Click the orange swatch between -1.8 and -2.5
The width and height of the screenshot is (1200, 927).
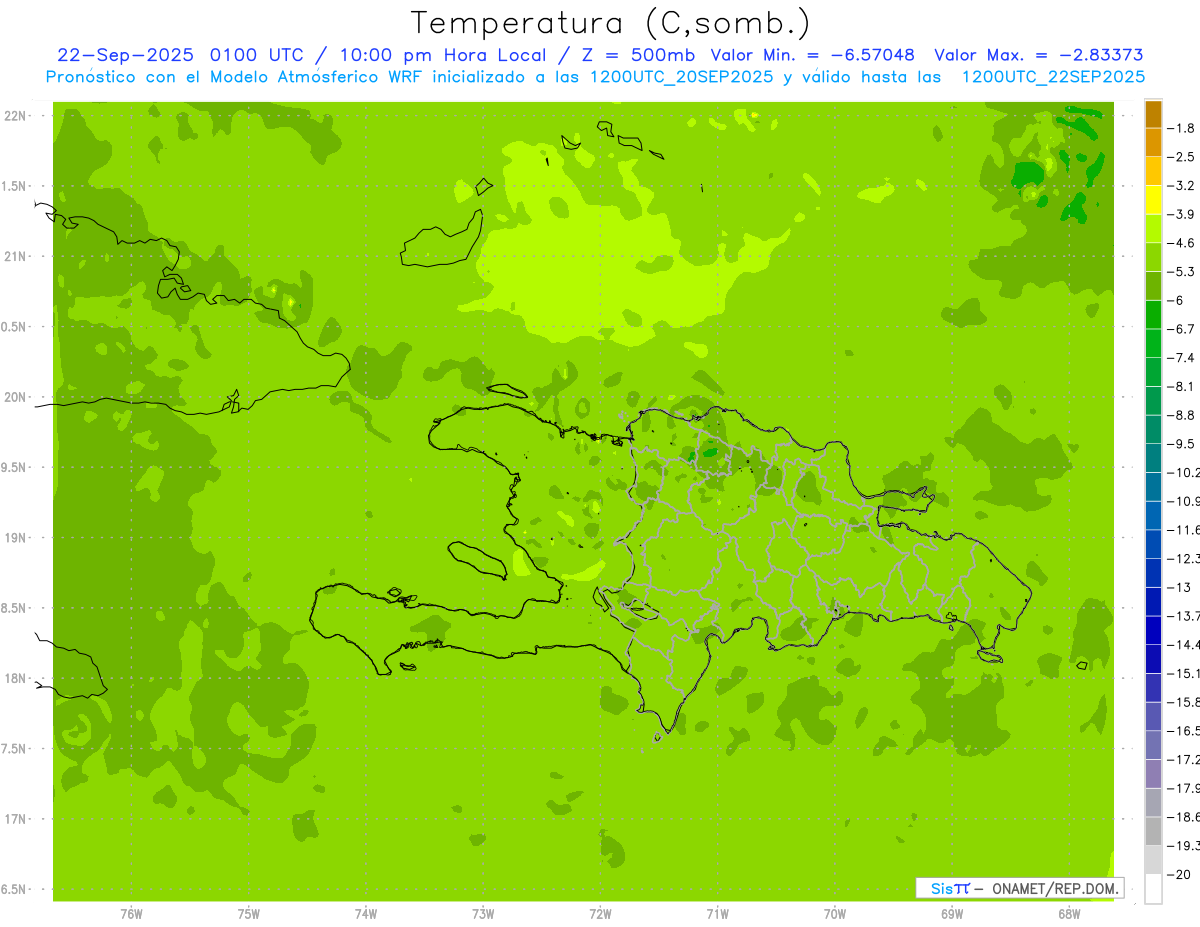1153,143
